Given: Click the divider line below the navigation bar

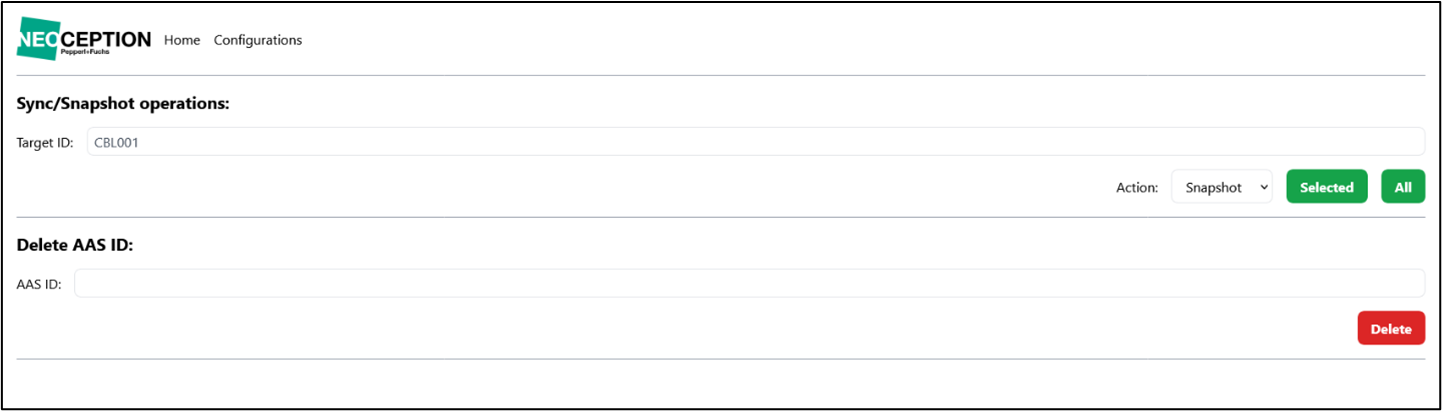Looking at the screenshot, I should [721, 75].
